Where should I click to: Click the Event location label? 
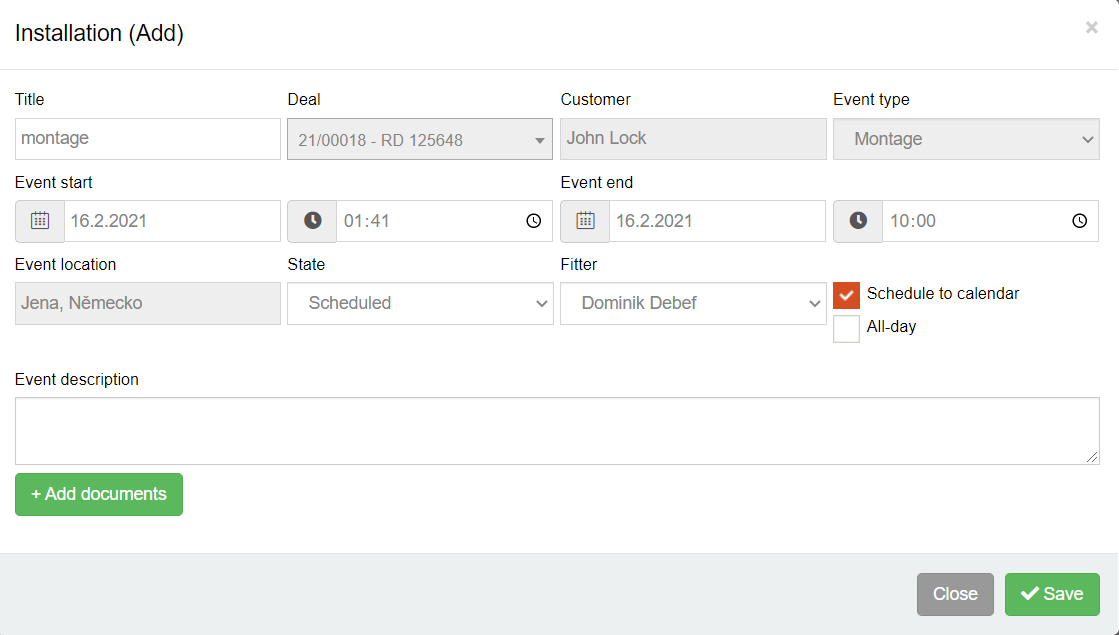point(66,265)
